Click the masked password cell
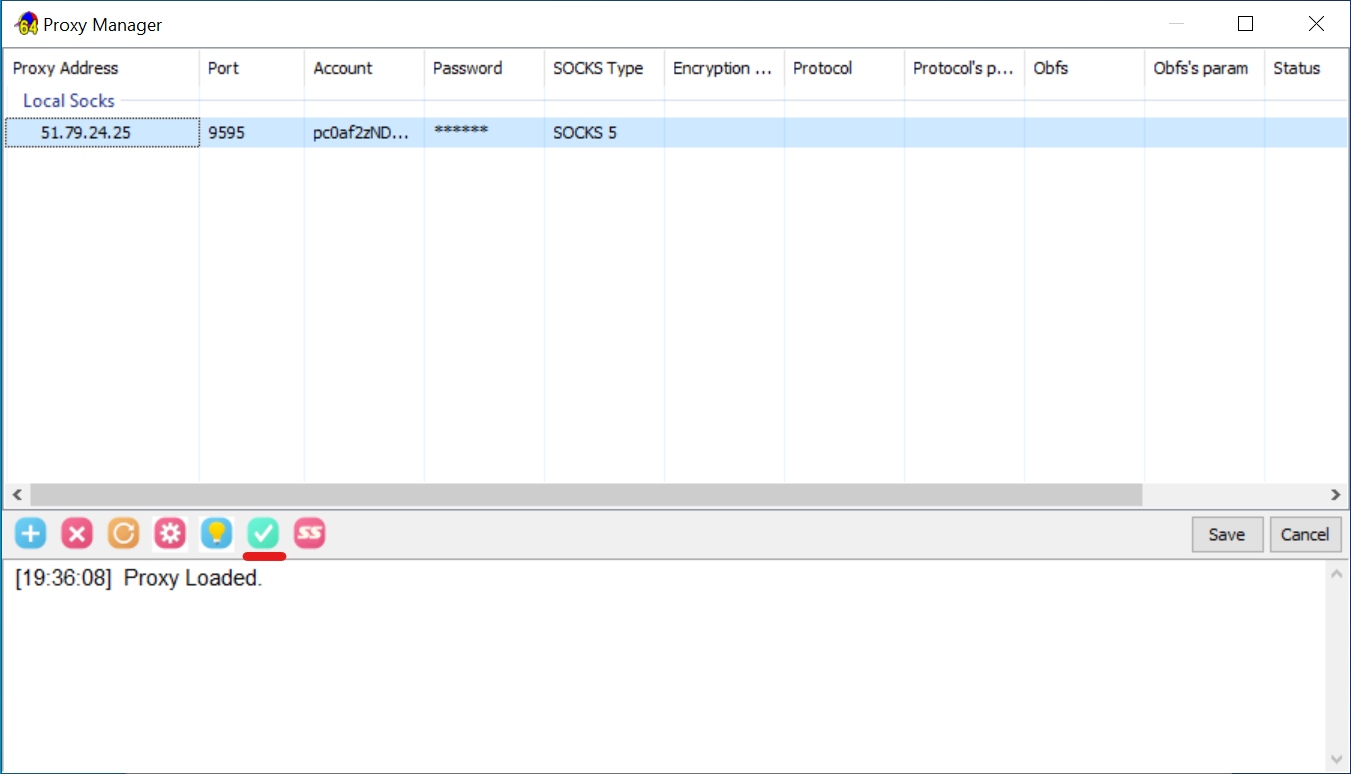This screenshot has width=1351, height=774. (461, 132)
